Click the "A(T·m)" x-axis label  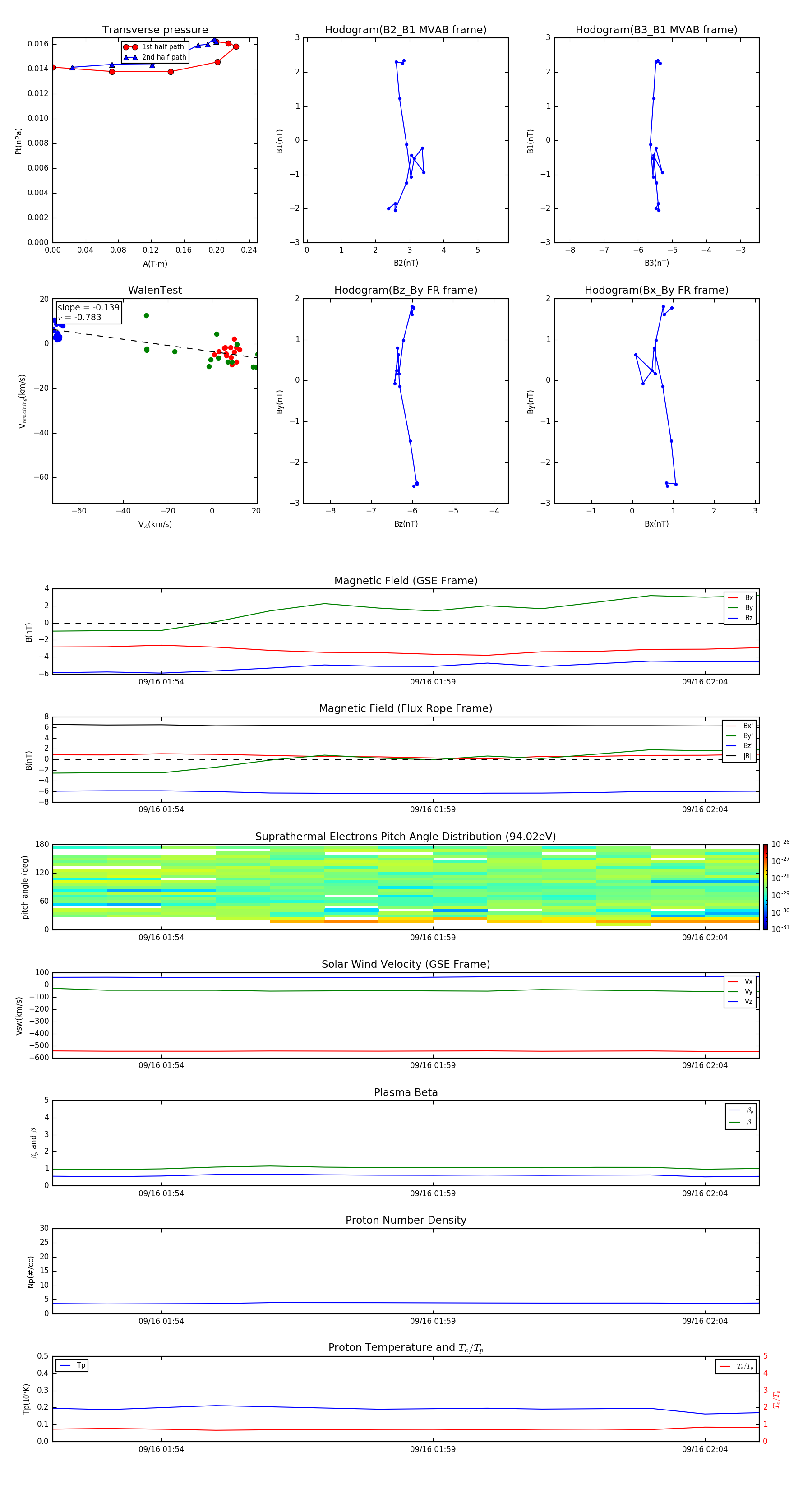pyautogui.click(x=155, y=264)
